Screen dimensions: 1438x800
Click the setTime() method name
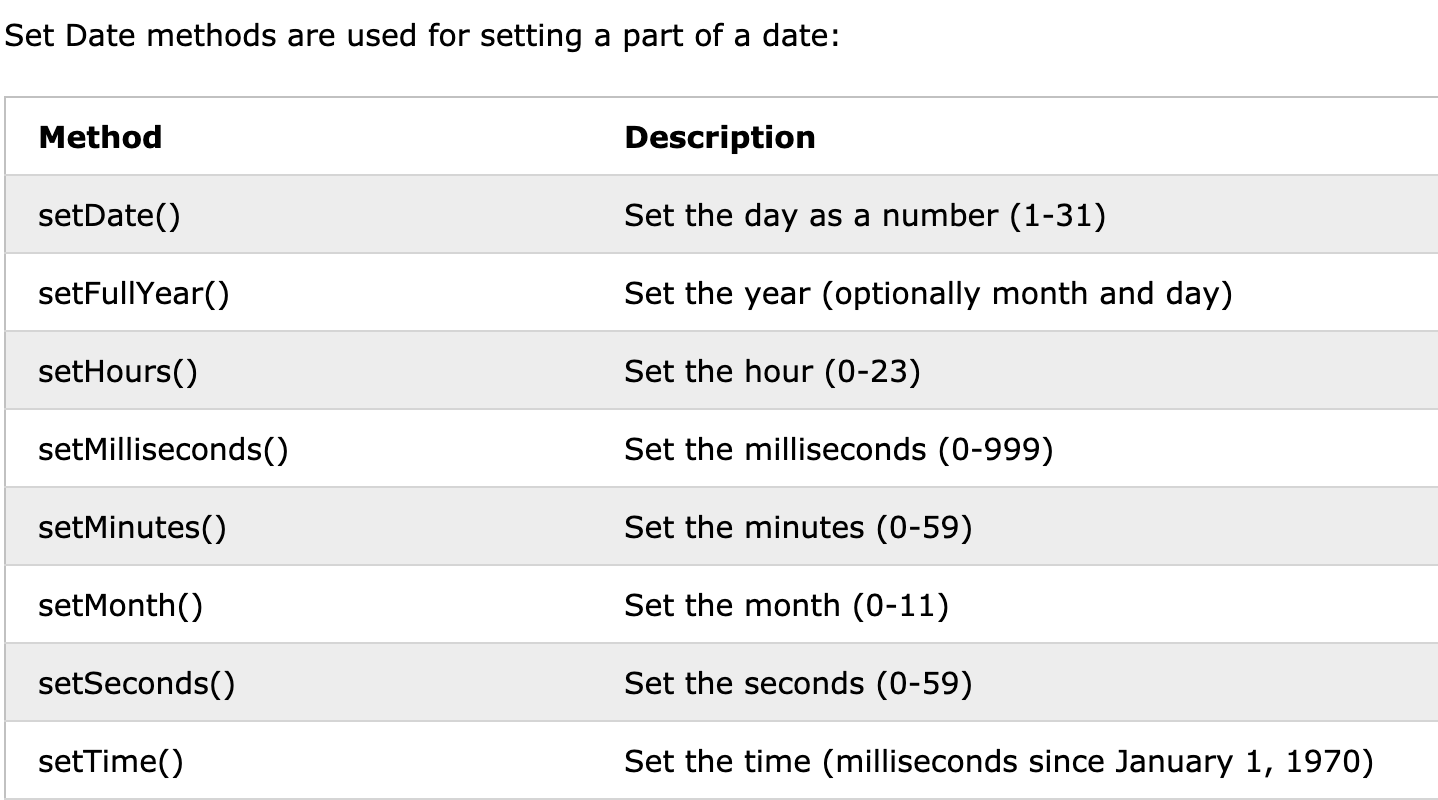111,761
